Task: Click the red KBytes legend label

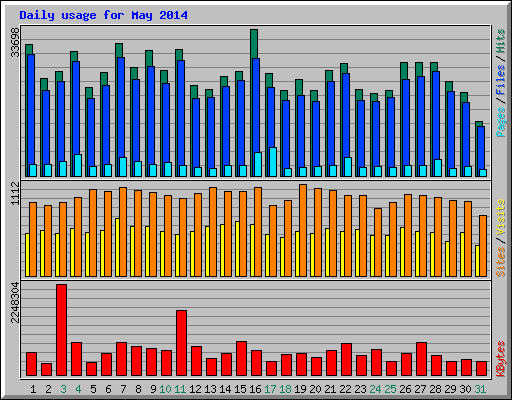Action: tap(500, 359)
